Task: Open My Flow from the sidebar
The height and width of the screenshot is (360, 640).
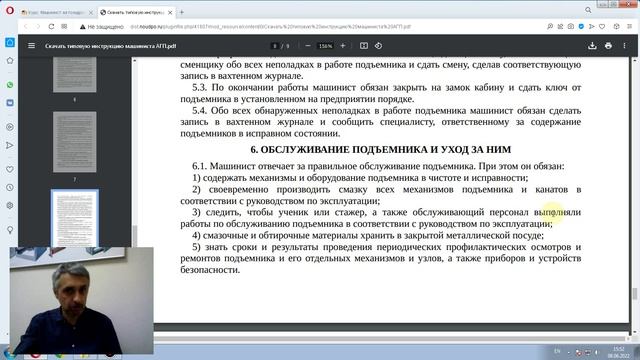Action: point(10,145)
